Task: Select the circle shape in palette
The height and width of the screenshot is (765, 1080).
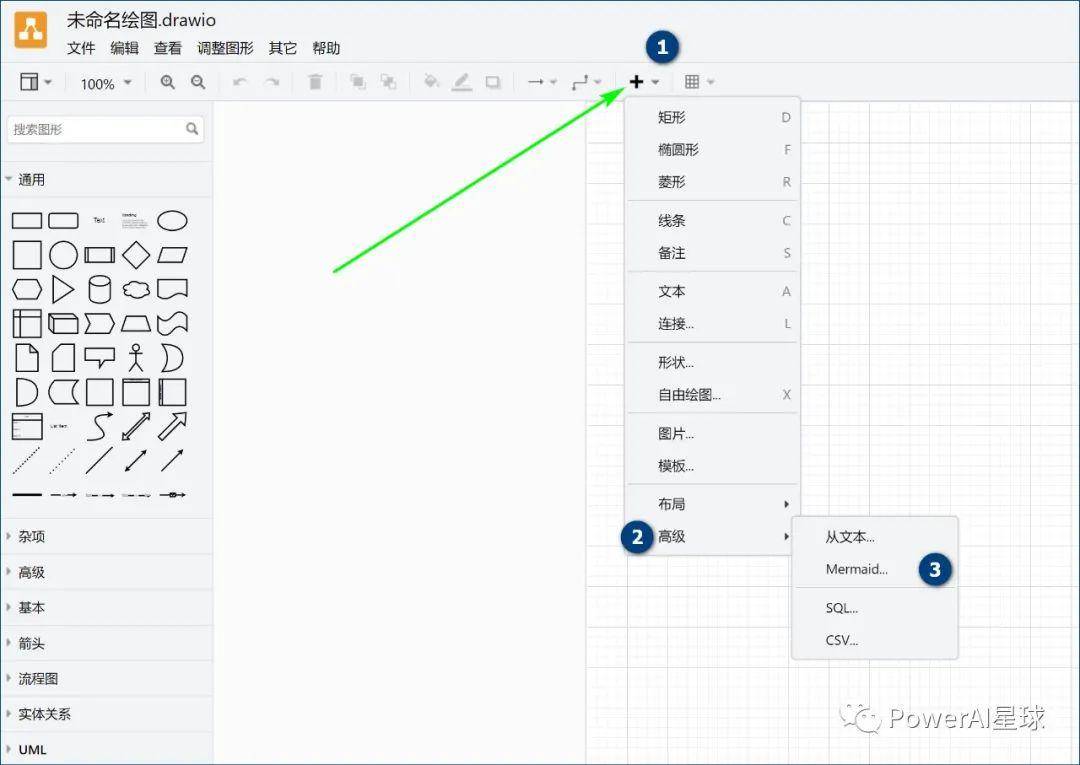Action: 63,255
